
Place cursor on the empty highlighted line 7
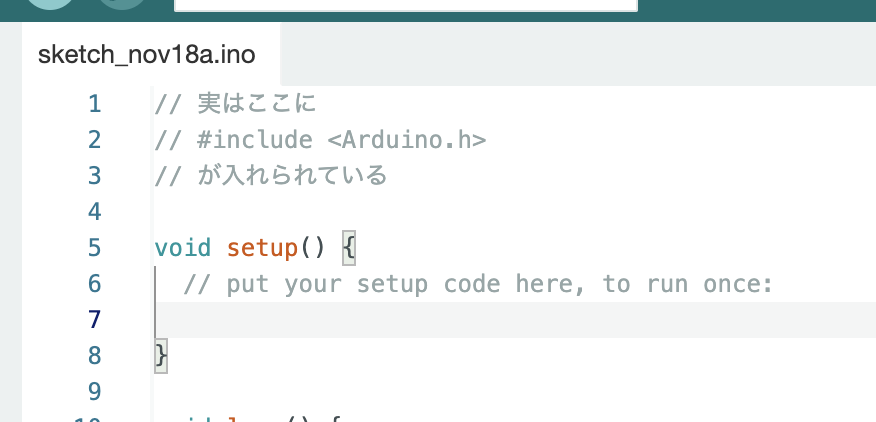click(515, 320)
